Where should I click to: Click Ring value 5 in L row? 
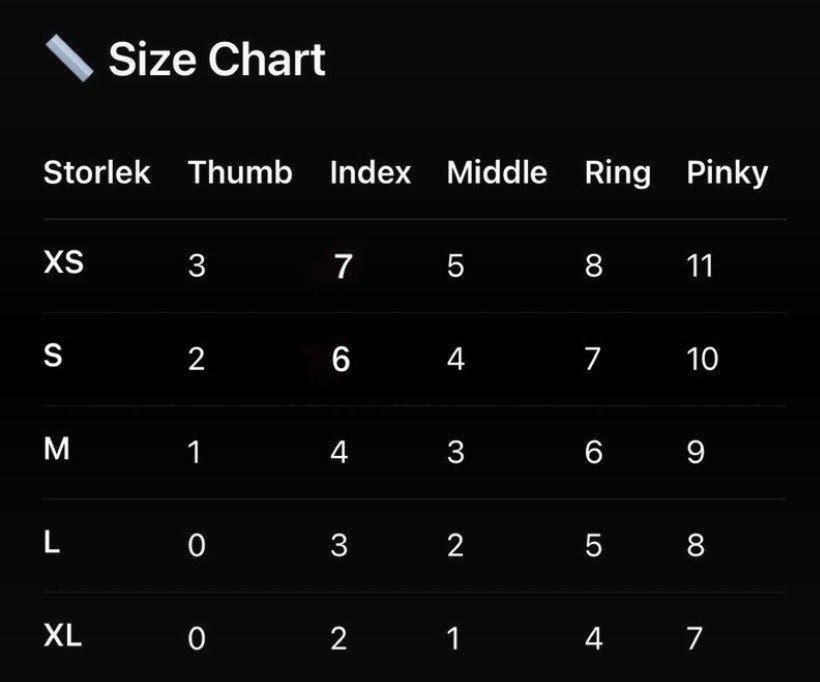pos(593,546)
